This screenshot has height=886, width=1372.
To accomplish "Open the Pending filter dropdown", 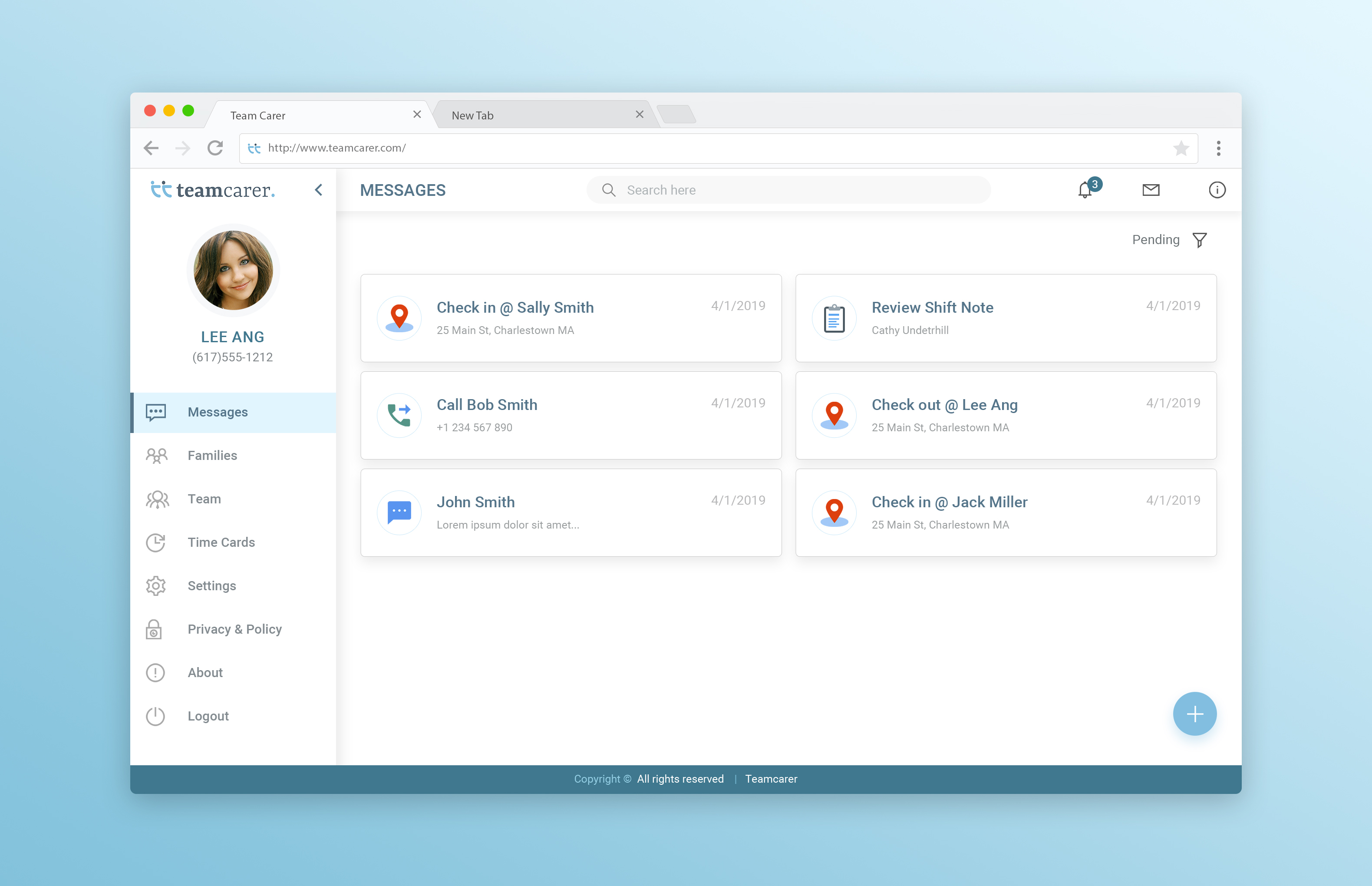I will click(1155, 240).
